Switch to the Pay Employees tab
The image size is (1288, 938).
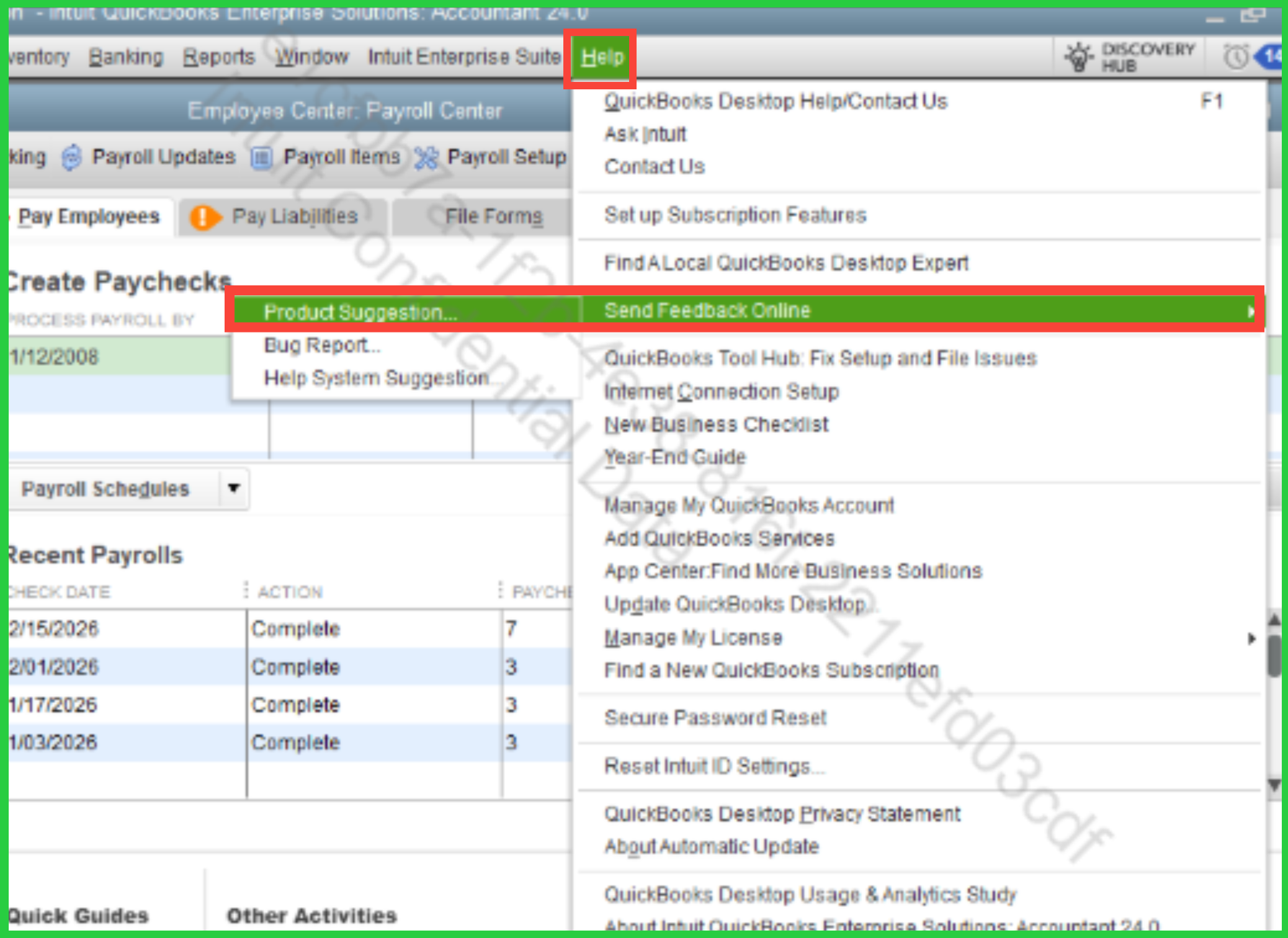(x=89, y=217)
